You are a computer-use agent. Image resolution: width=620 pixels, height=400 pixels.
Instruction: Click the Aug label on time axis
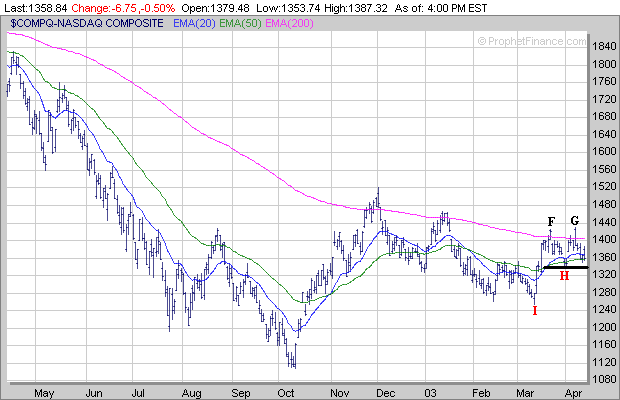point(191,393)
